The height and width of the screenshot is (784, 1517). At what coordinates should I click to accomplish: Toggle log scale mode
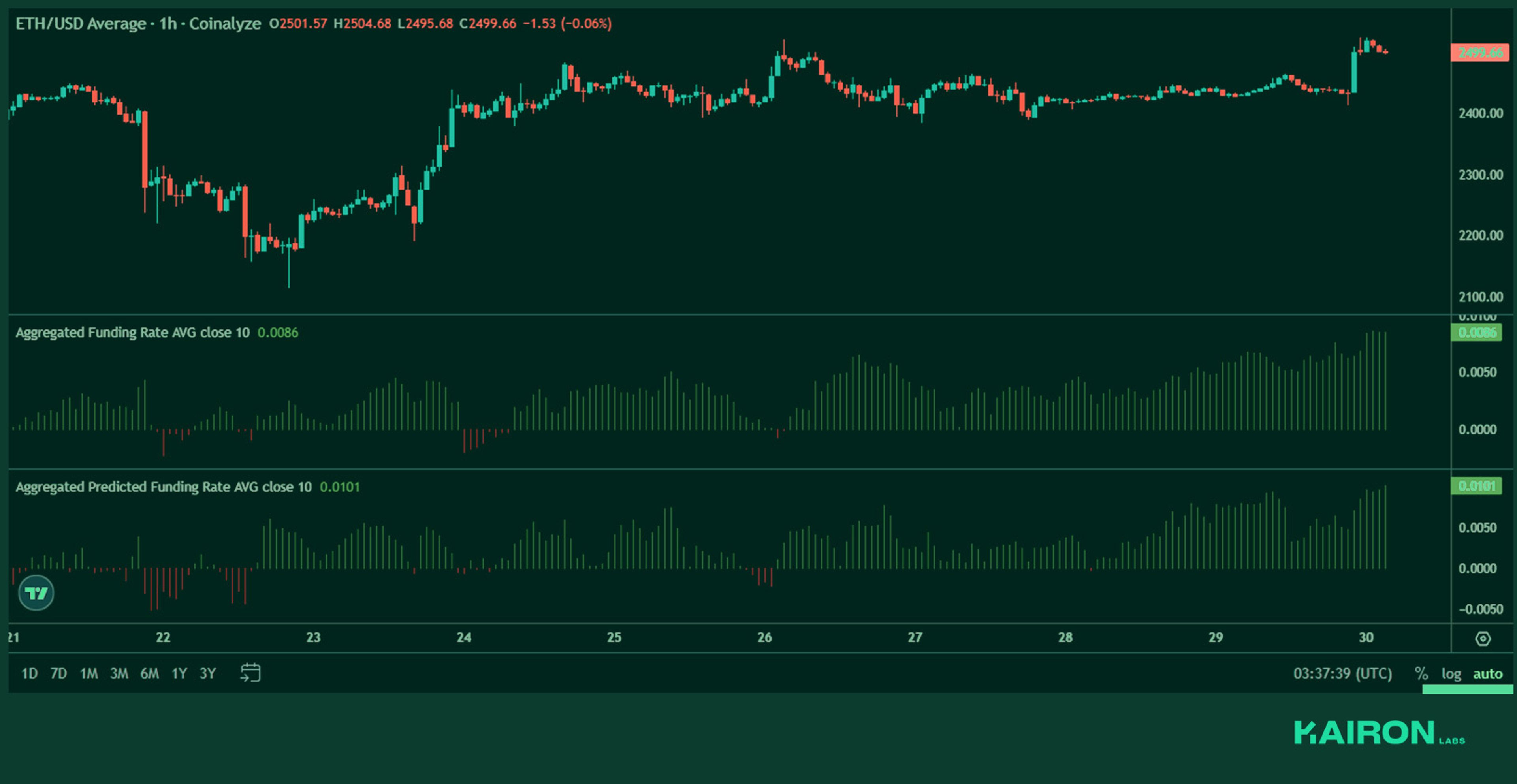tap(1451, 673)
